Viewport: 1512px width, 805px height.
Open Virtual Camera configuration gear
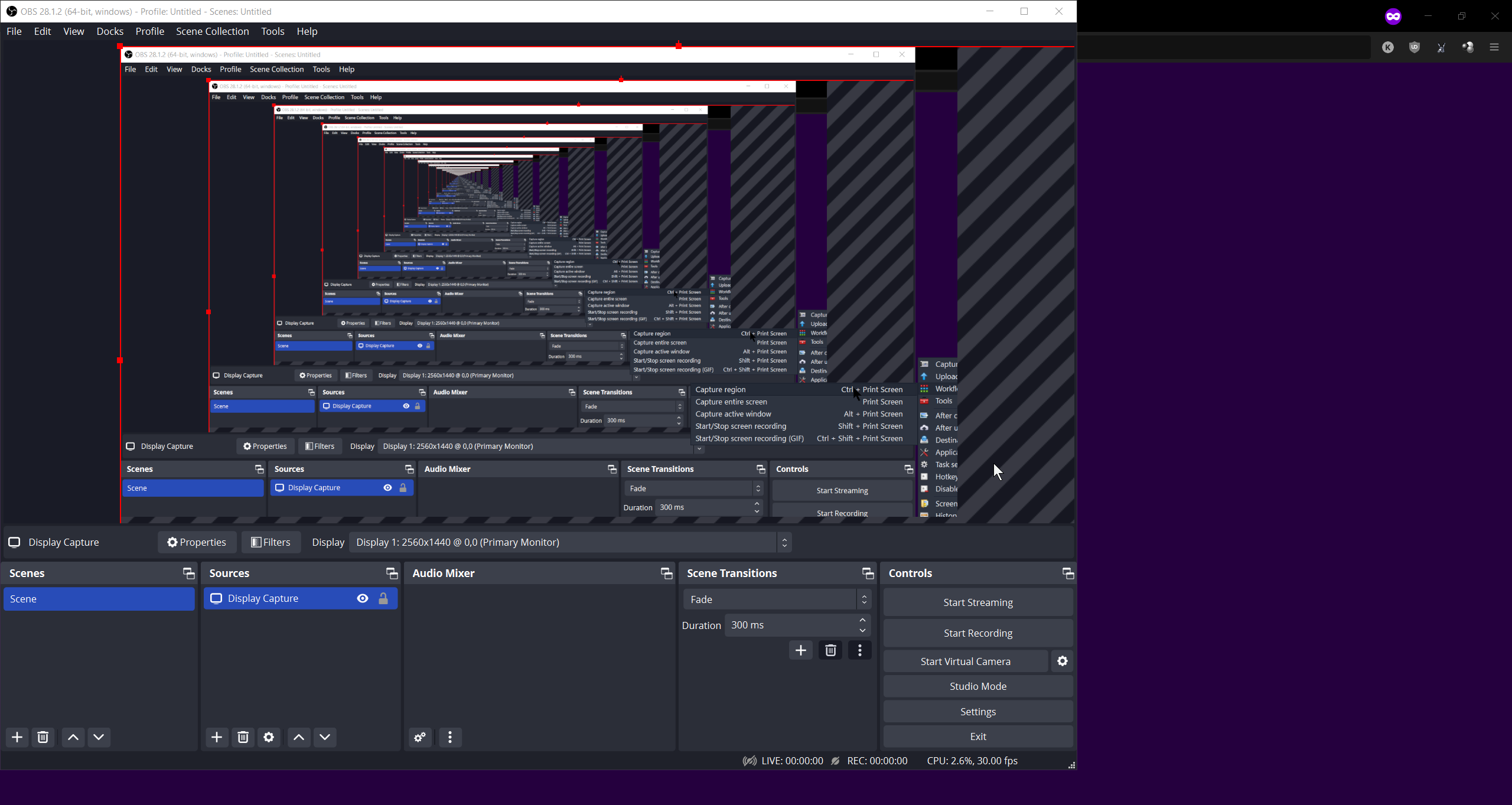point(1062,661)
